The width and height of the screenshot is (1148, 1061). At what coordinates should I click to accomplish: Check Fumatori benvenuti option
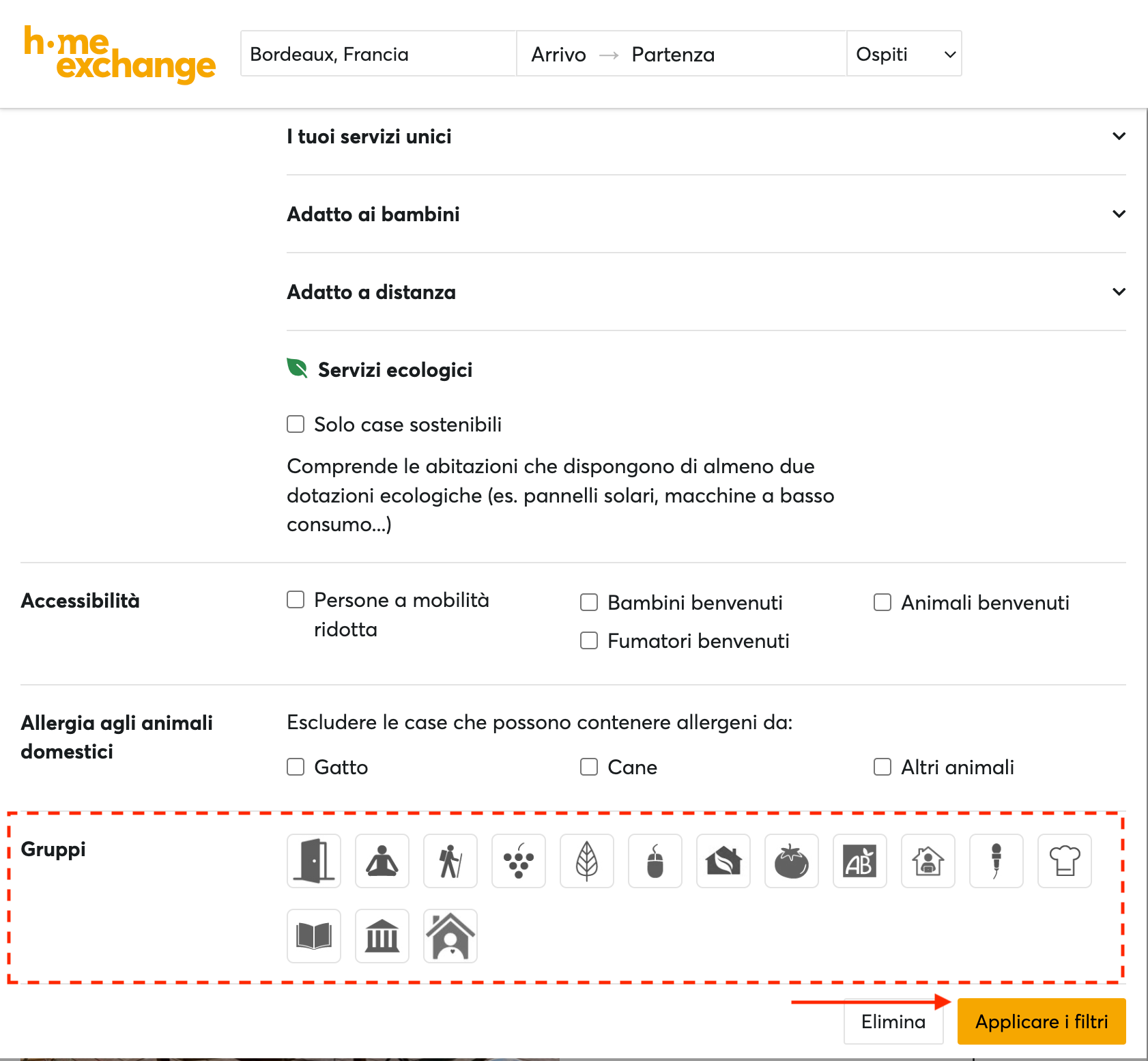[x=589, y=640]
